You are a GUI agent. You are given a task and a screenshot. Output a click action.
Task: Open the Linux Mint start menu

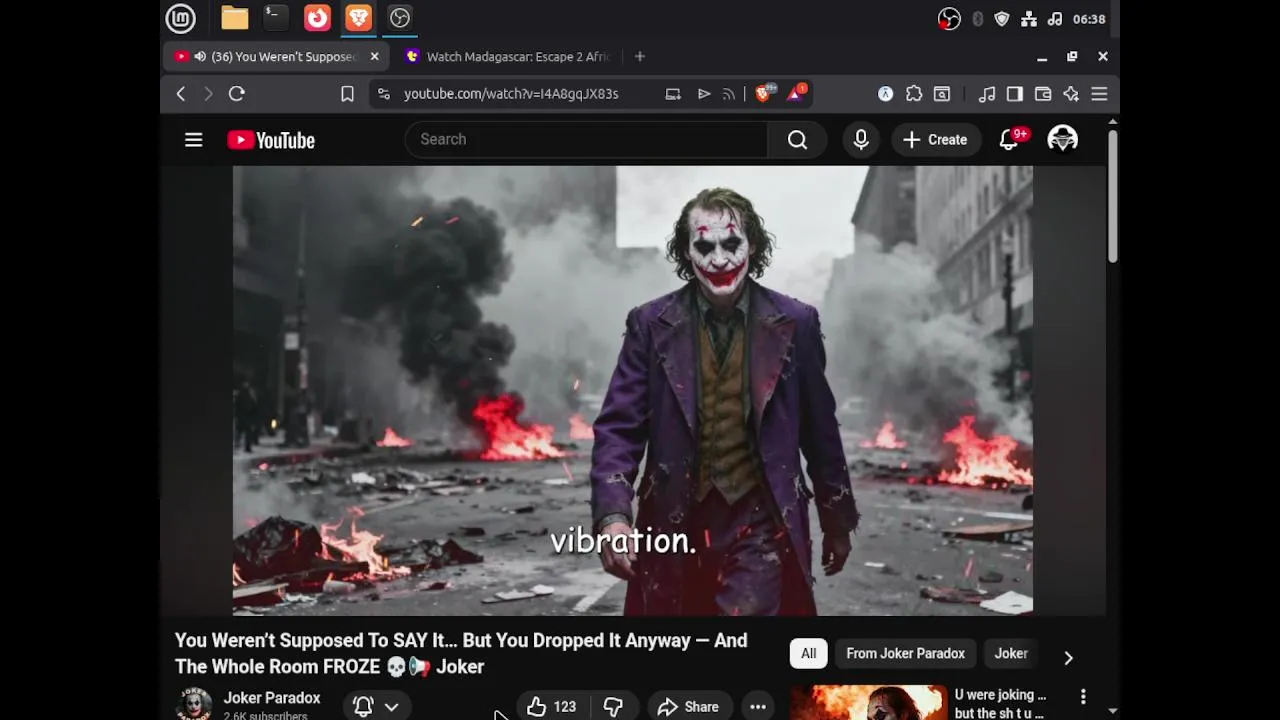tap(180, 18)
